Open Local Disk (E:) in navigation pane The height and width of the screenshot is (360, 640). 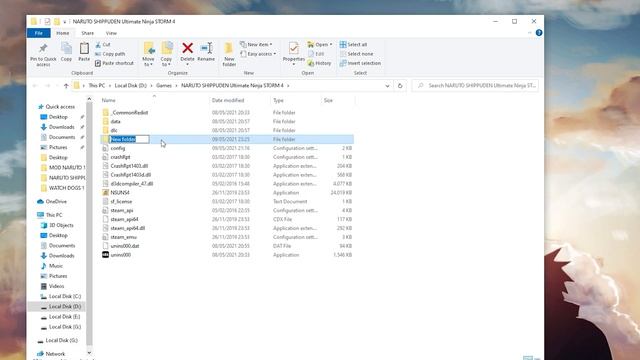point(64,317)
